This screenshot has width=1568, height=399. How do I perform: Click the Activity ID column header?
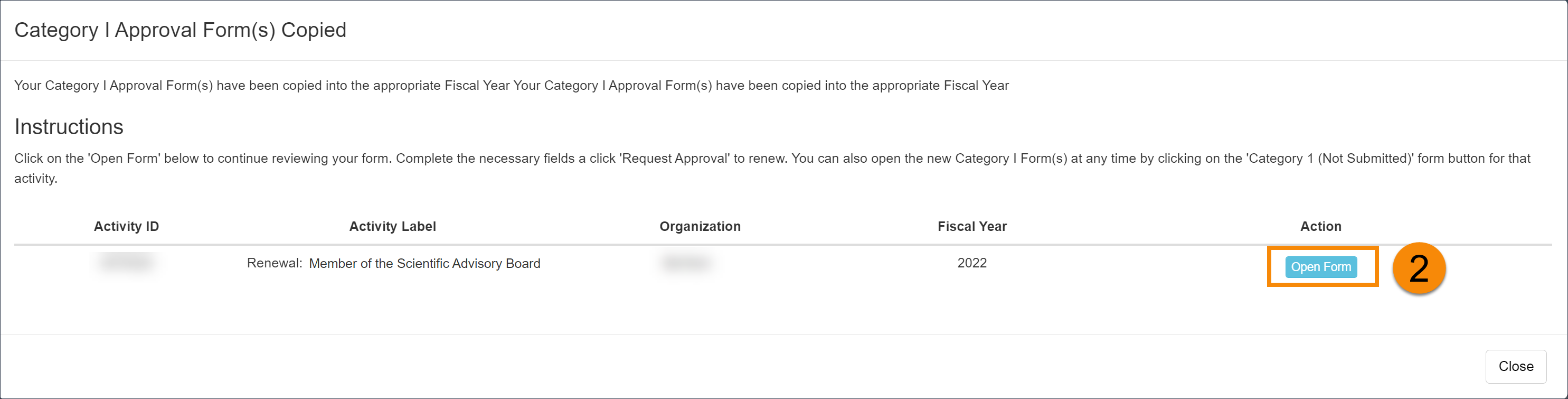point(126,226)
